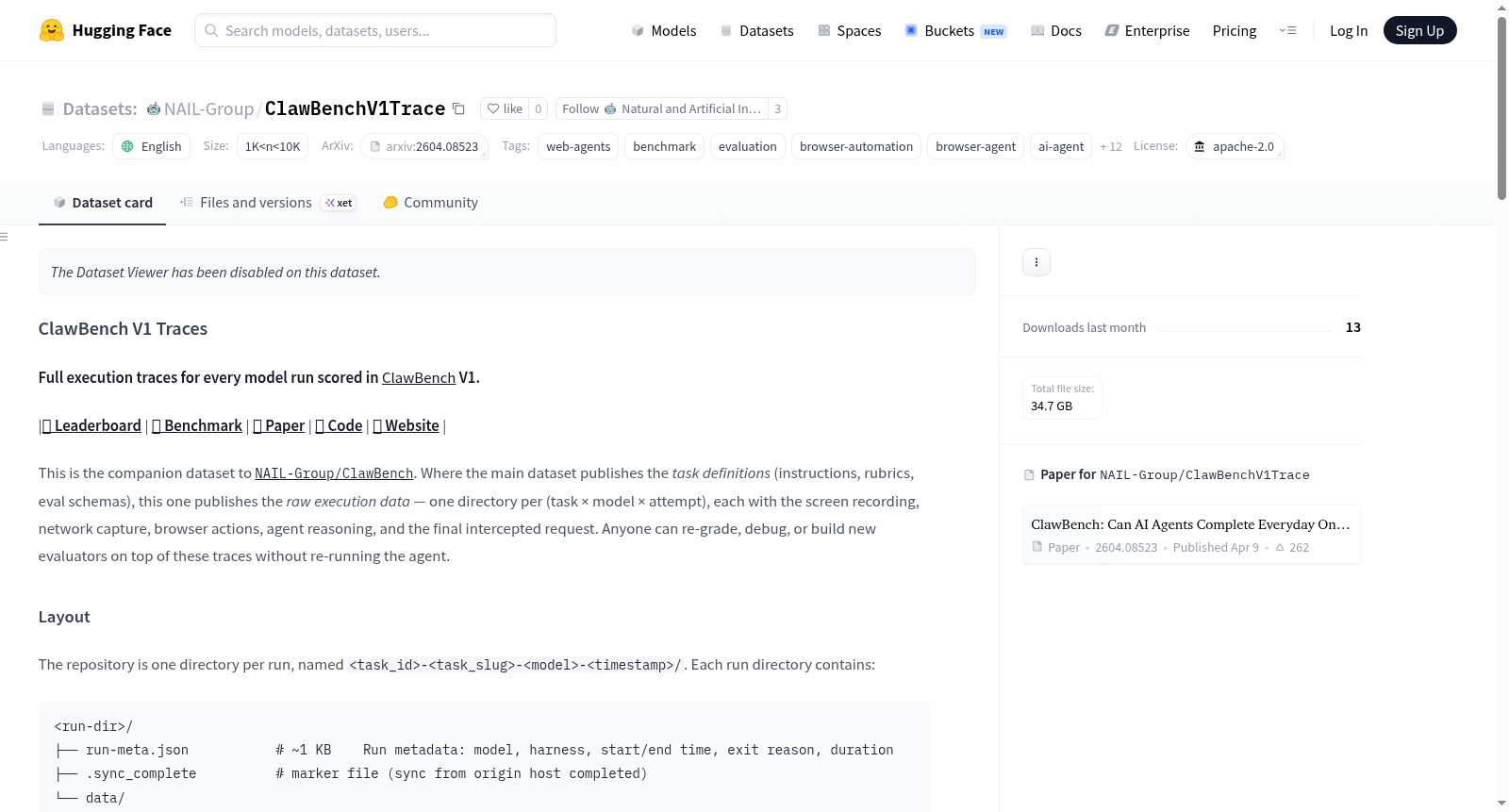Click the run-meta.json line in code block
This screenshot has width=1509, height=812.
(473, 750)
